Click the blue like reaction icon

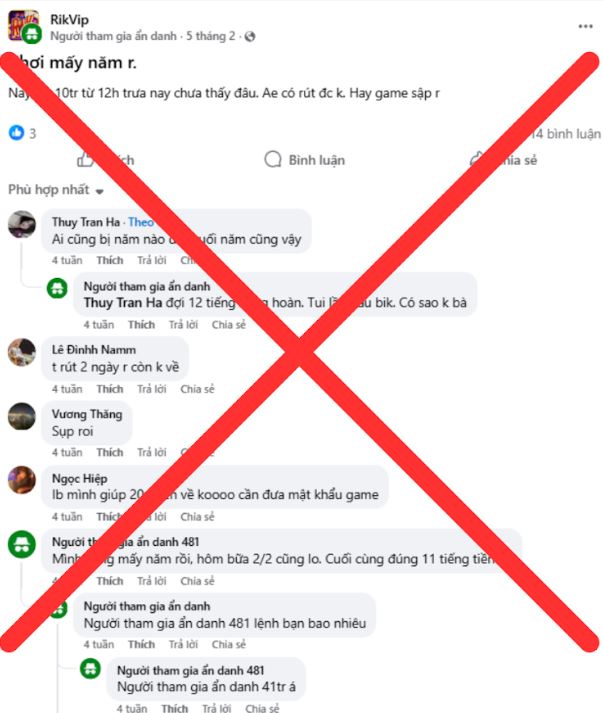16,133
